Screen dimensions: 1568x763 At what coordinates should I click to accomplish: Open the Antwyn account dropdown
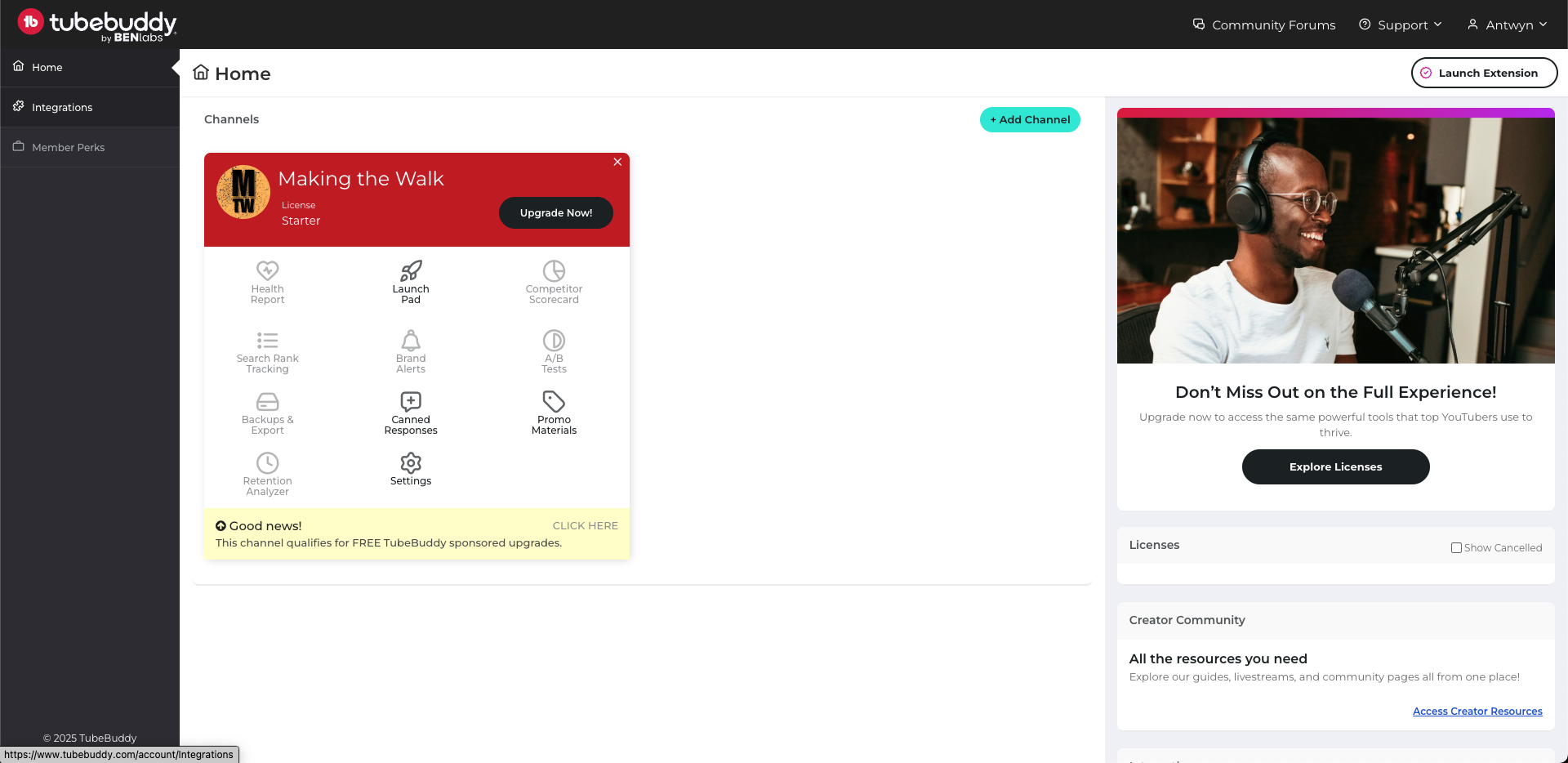tap(1508, 25)
